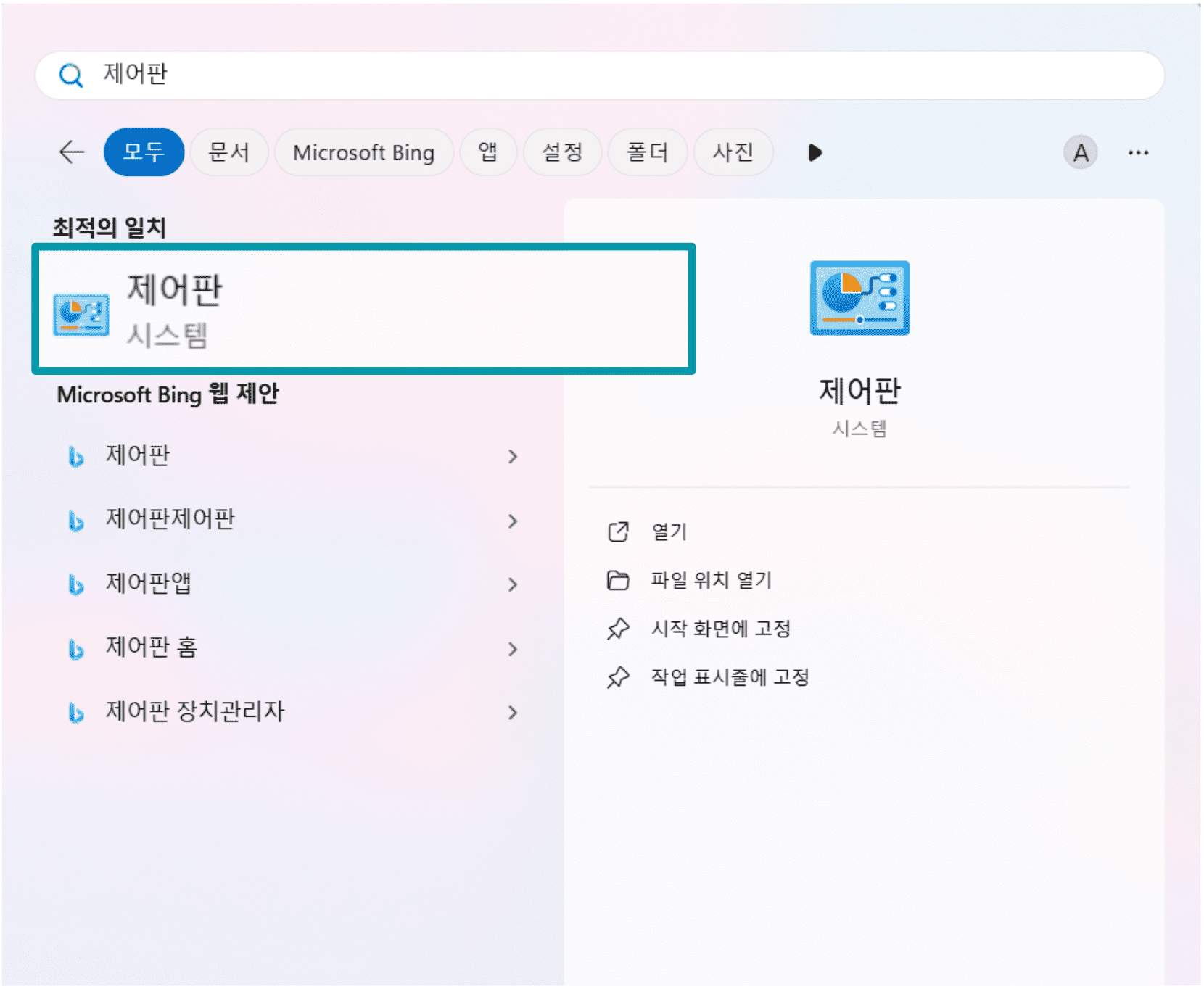Image resolution: width=1204 pixels, height=989 pixels.
Task: Select the 앱 filter tab
Action: (x=487, y=152)
